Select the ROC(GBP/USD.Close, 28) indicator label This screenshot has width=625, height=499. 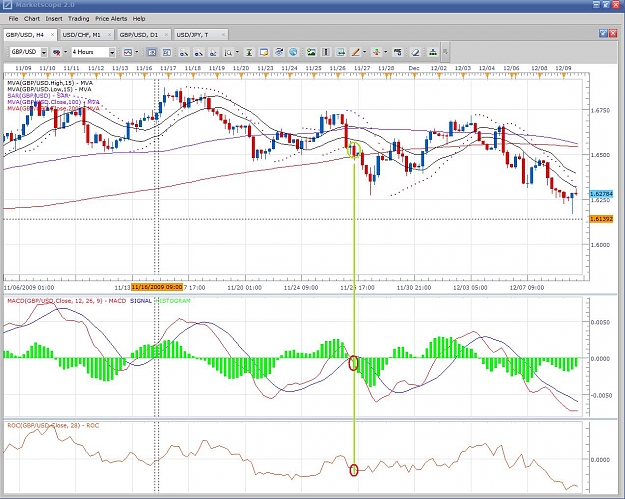tap(53, 425)
